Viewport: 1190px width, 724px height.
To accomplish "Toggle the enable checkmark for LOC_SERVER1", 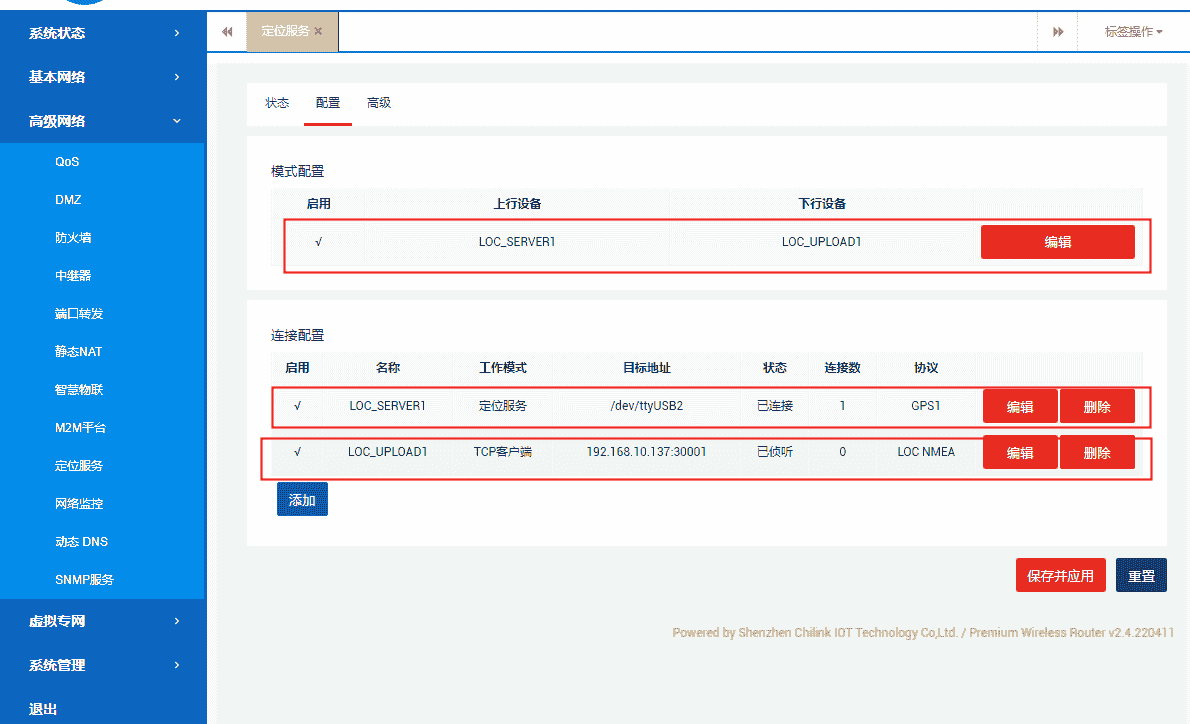I will 297,406.
